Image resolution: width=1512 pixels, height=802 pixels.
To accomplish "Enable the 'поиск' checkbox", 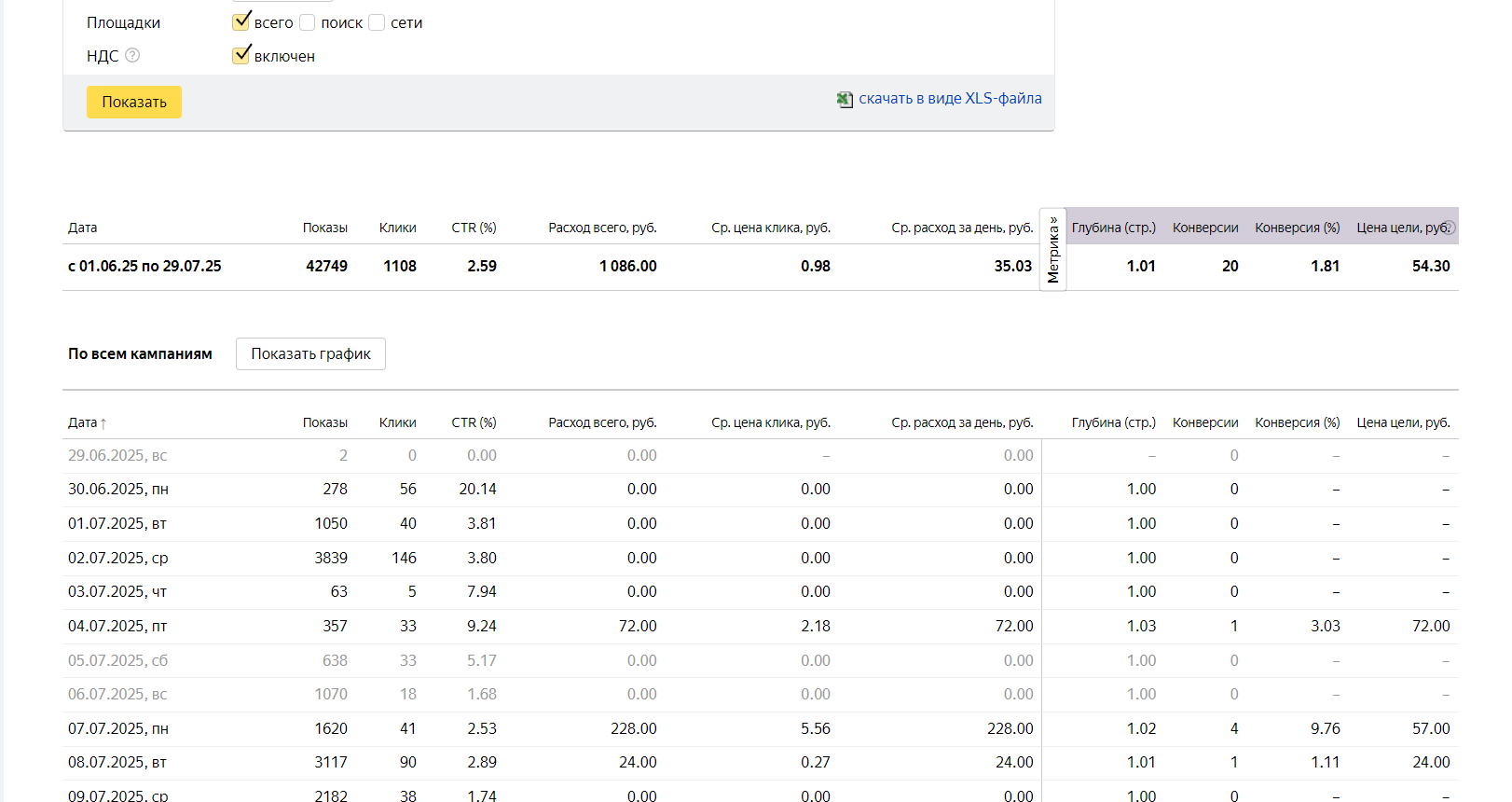I will pyautogui.click(x=308, y=22).
